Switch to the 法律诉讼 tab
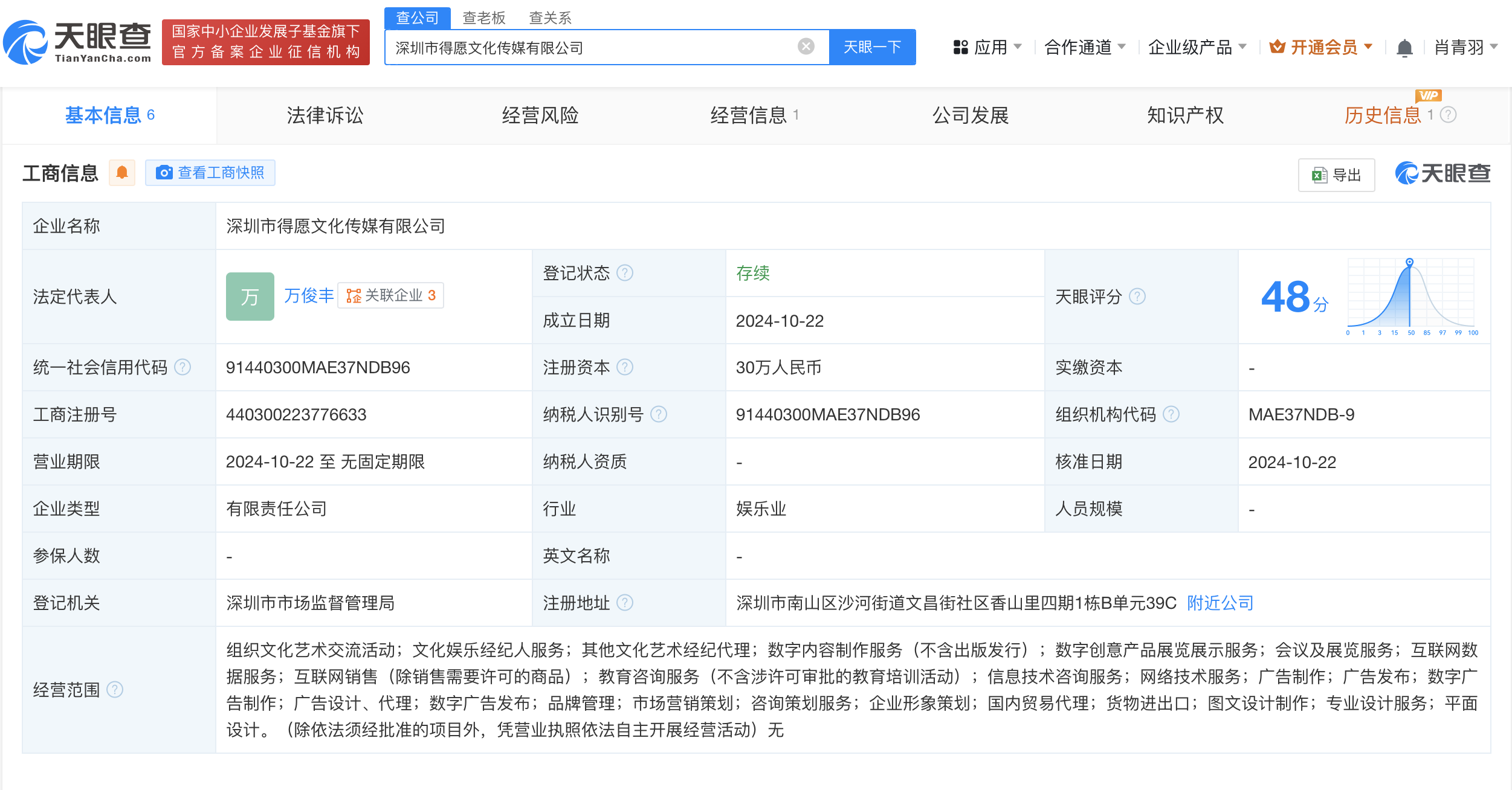 click(325, 115)
